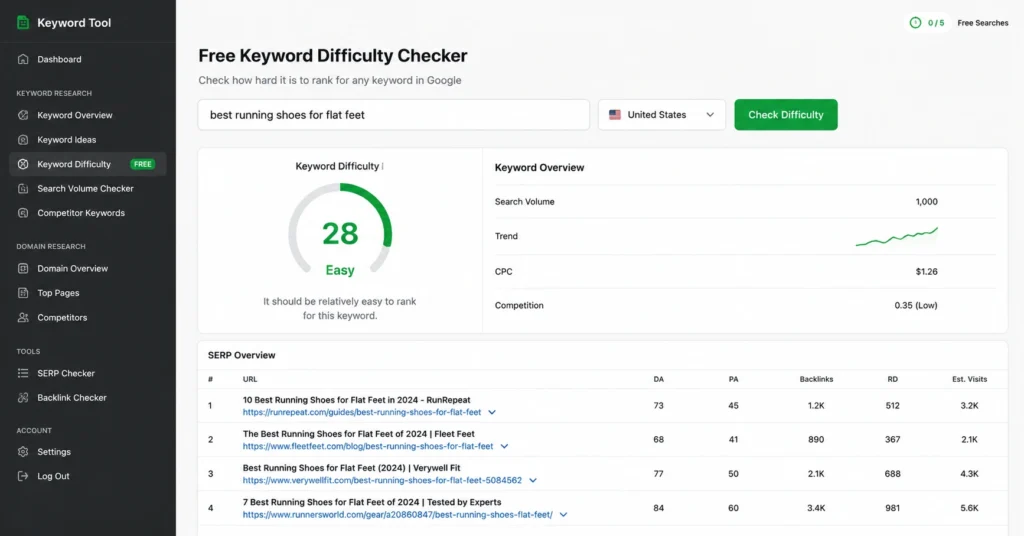Select Search Volume Checker item
This screenshot has height=536, width=1024.
(88, 189)
